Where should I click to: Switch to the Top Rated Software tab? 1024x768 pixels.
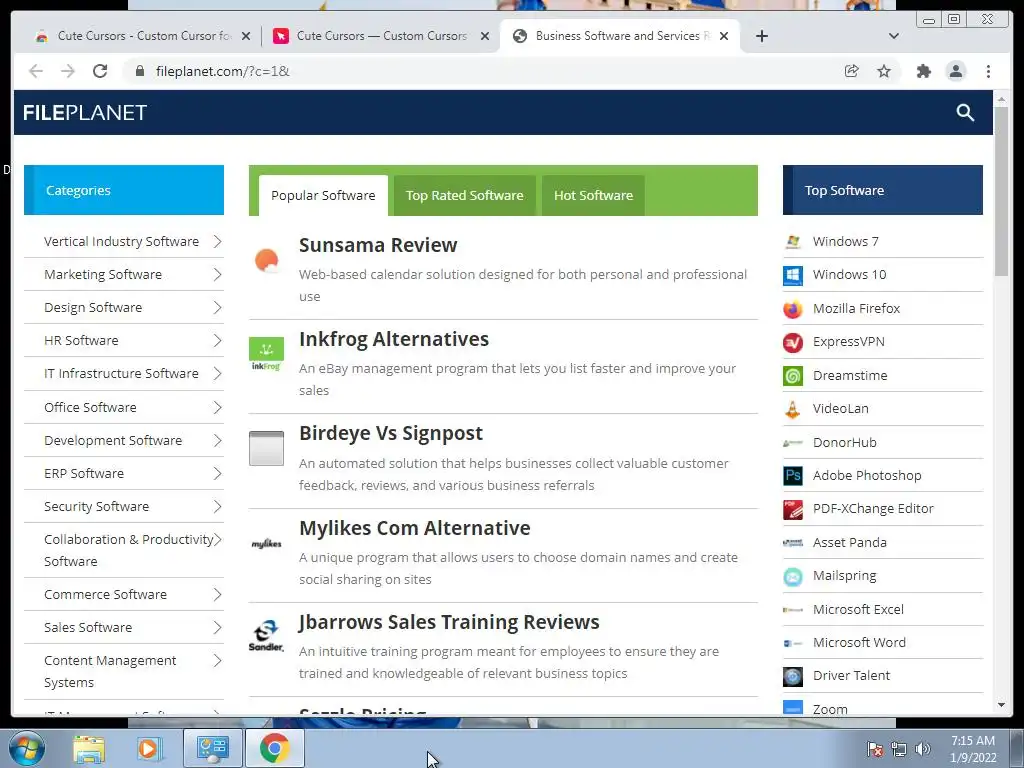tap(464, 195)
